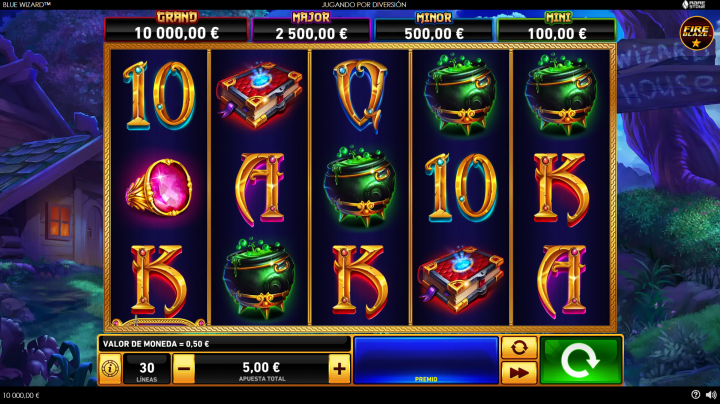
Task: Open the info paytable button
Action: 110,368
